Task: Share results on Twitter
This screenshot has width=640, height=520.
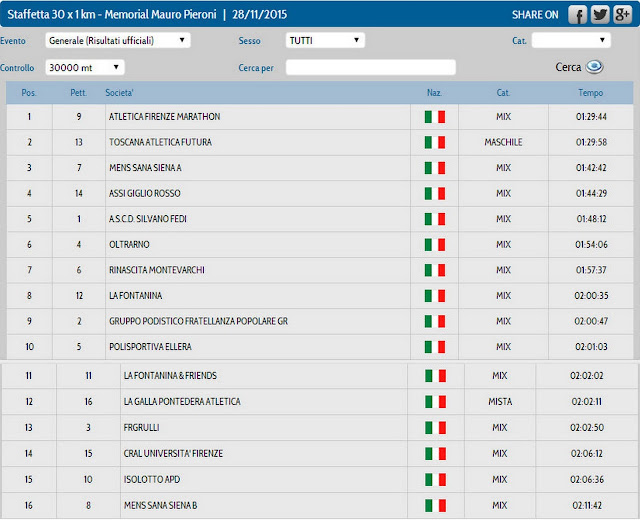Action: pyautogui.click(x=600, y=15)
